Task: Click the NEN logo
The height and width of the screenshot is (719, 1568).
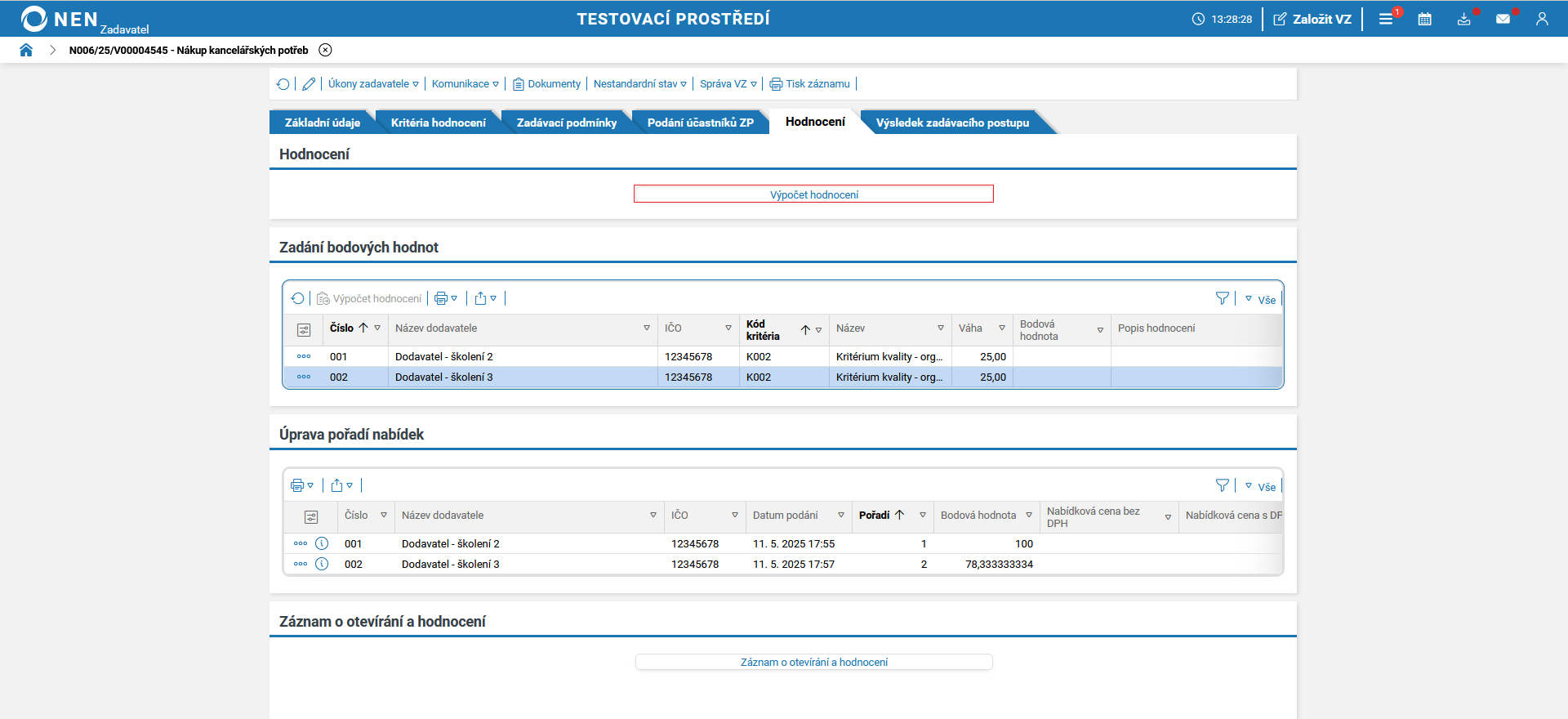Action: click(59, 19)
